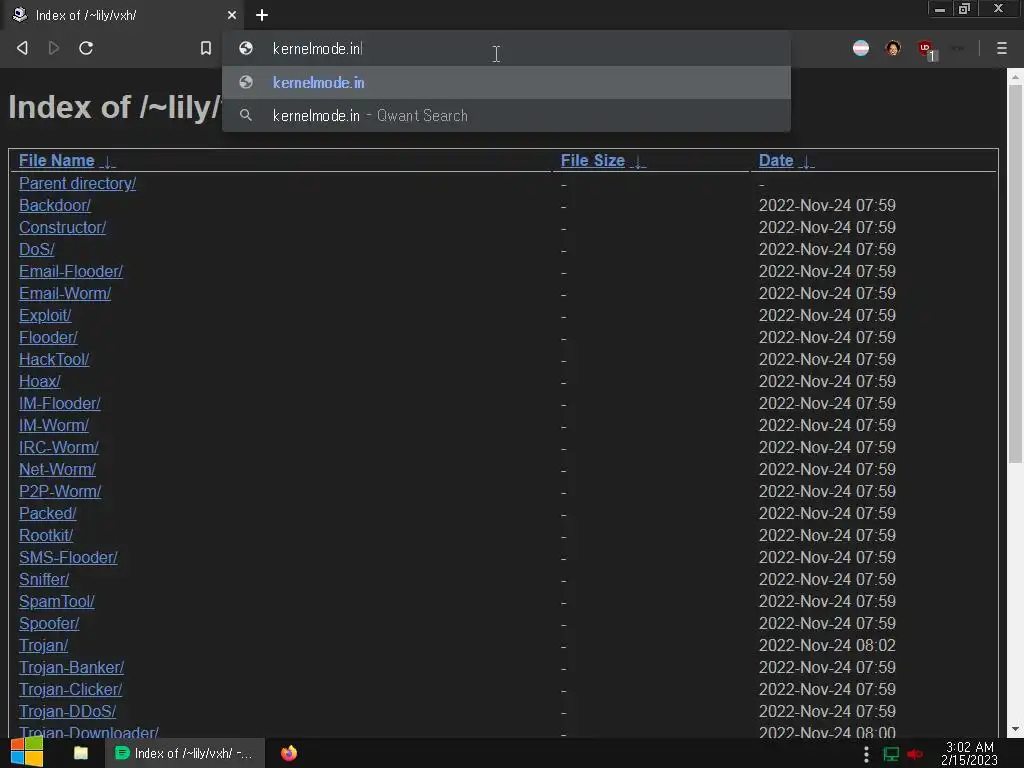Screen dimensions: 1024x768
Task: Open the SpamTool/ folder link
Action: 57,601
